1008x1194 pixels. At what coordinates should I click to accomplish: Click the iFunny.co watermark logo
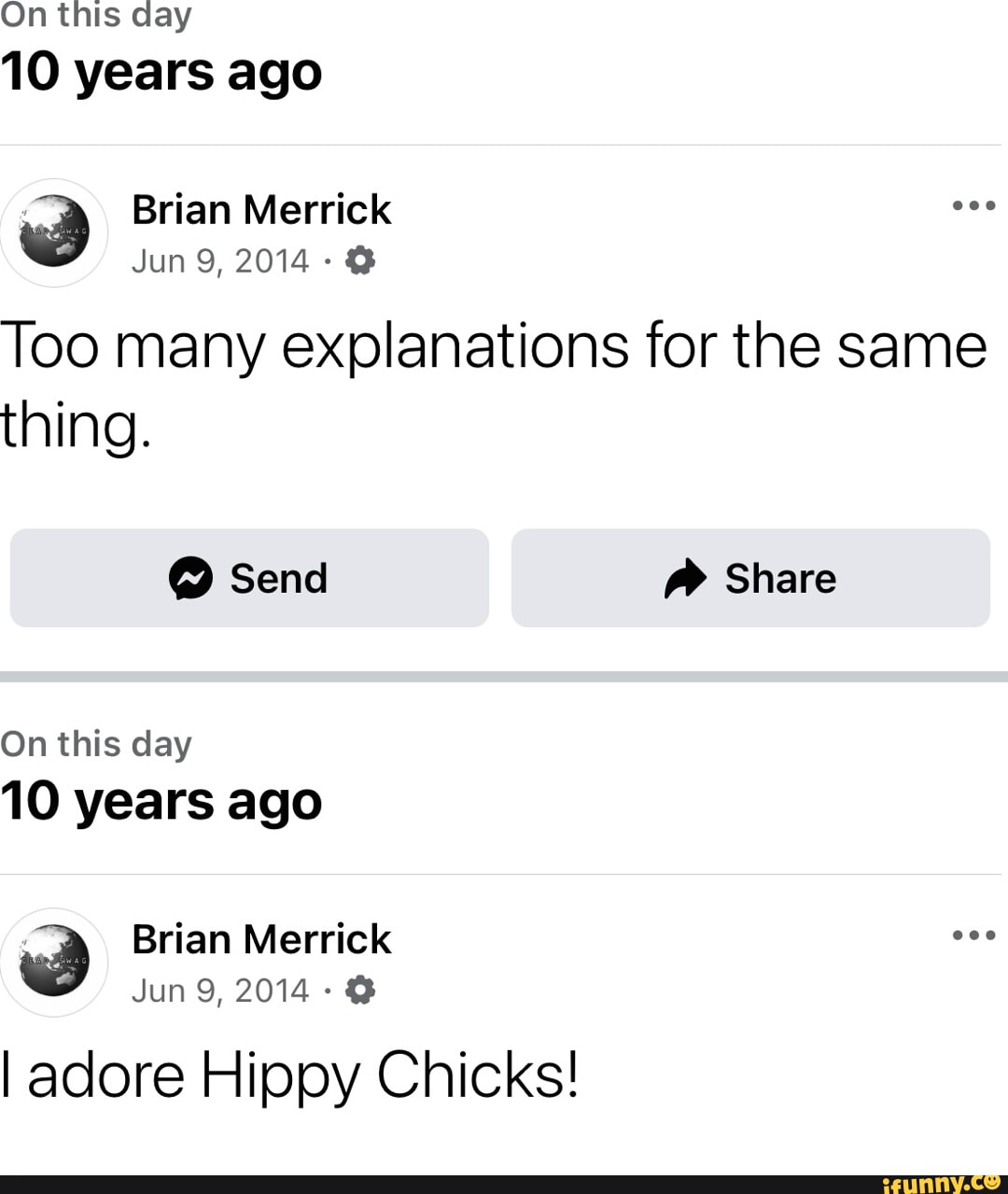(x=941, y=1183)
